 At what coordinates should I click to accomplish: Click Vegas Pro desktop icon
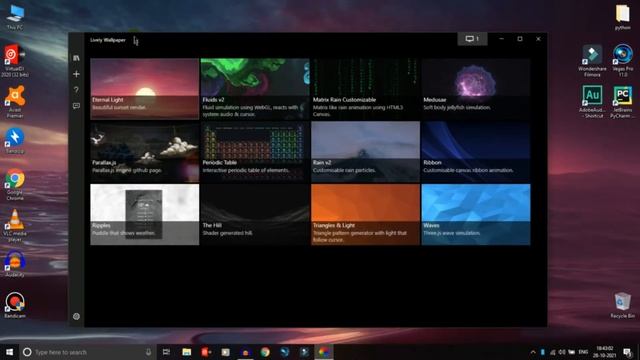click(x=622, y=60)
